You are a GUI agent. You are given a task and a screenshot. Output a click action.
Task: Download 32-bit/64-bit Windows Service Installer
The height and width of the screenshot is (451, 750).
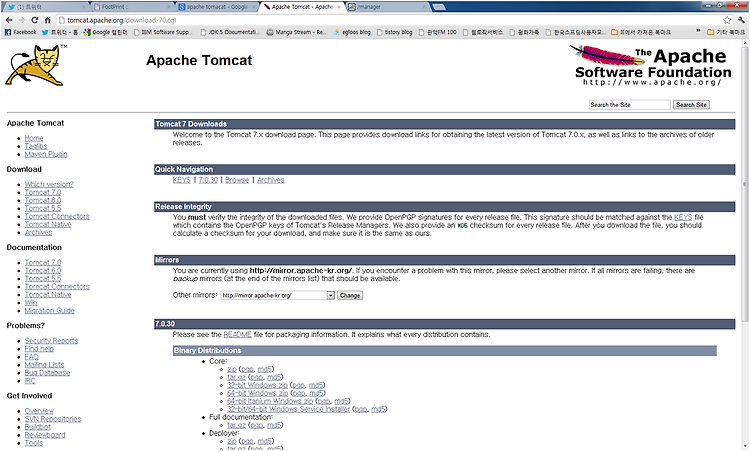tap(288, 409)
